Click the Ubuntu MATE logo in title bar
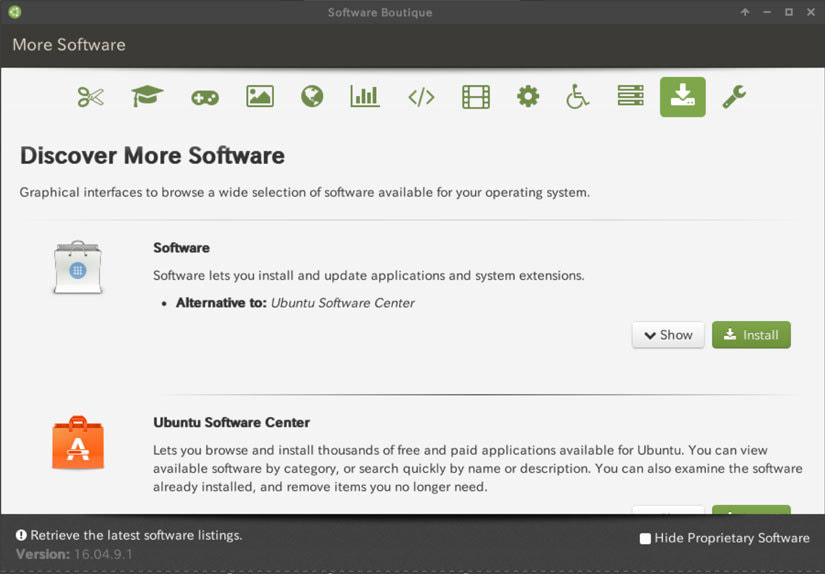The image size is (825, 574). tap(14, 12)
